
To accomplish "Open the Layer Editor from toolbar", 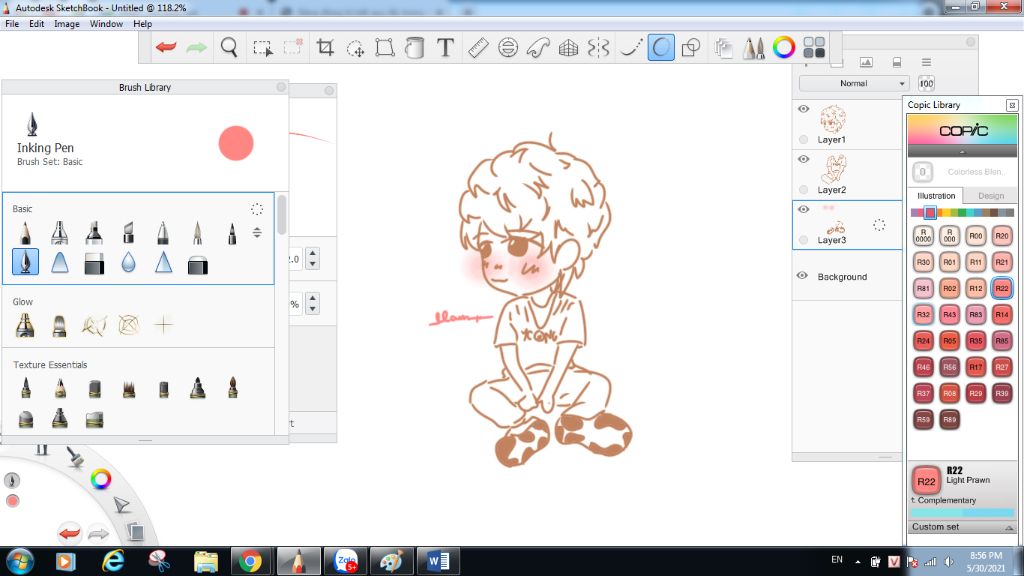I will 723,48.
